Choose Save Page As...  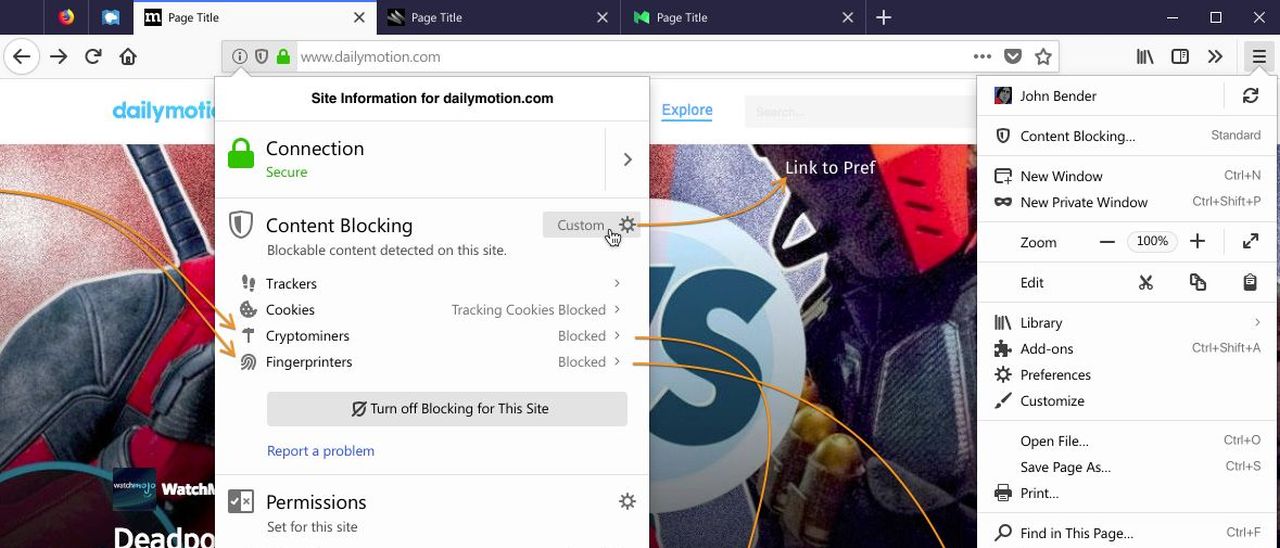1127,467
